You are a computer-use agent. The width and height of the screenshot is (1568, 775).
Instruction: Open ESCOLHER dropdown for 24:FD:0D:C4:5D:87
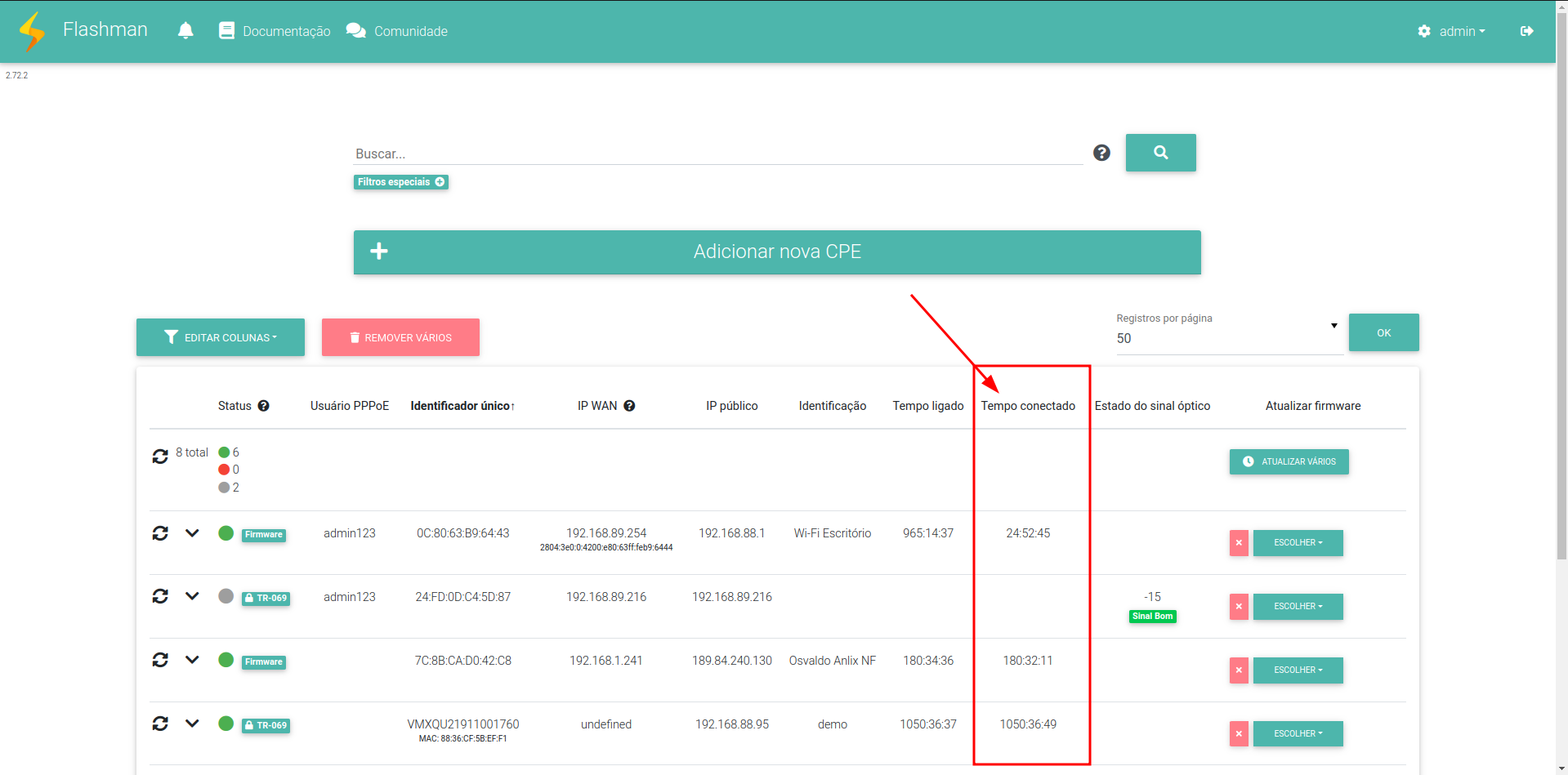click(x=1298, y=607)
